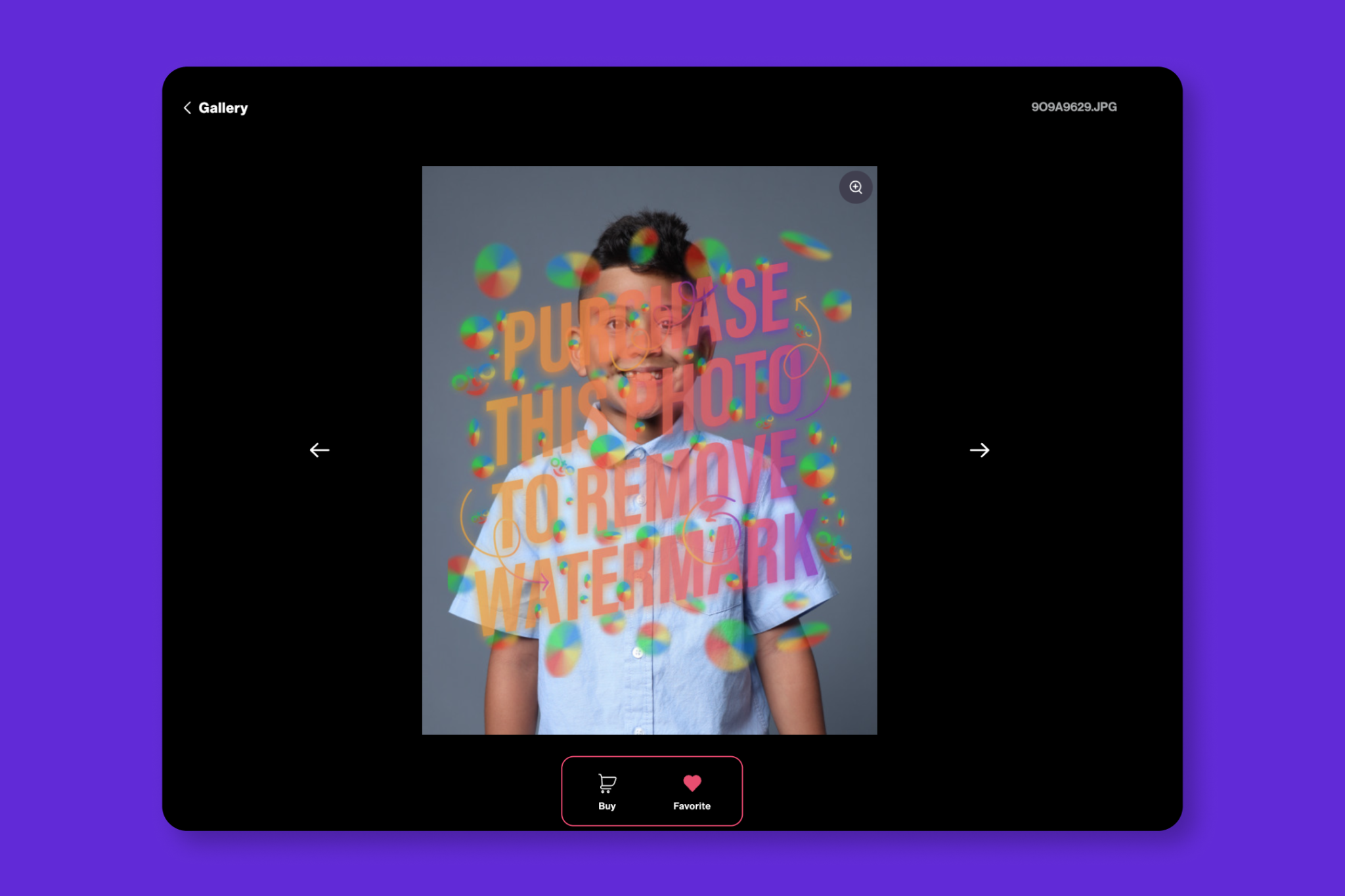The height and width of the screenshot is (896, 1345).
Task: Click the purple backdrop above the viewer
Action: [672, 33]
